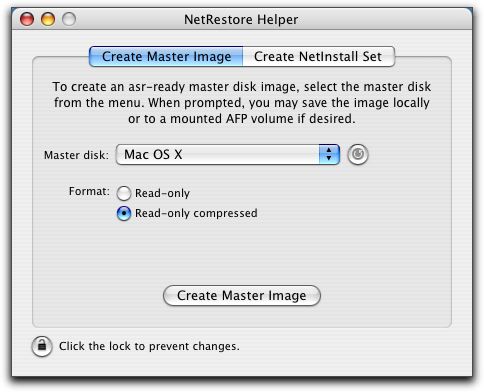
Task: Minimize the window with the yellow button
Action: tap(48, 19)
